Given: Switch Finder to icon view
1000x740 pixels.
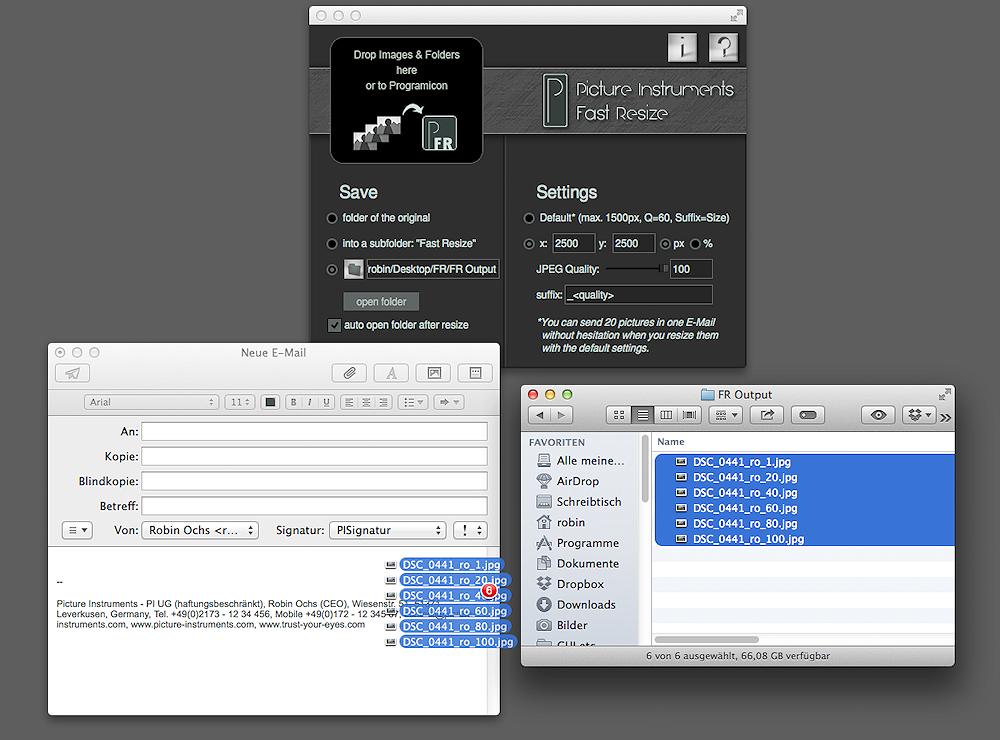Looking at the screenshot, I should [x=619, y=415].
